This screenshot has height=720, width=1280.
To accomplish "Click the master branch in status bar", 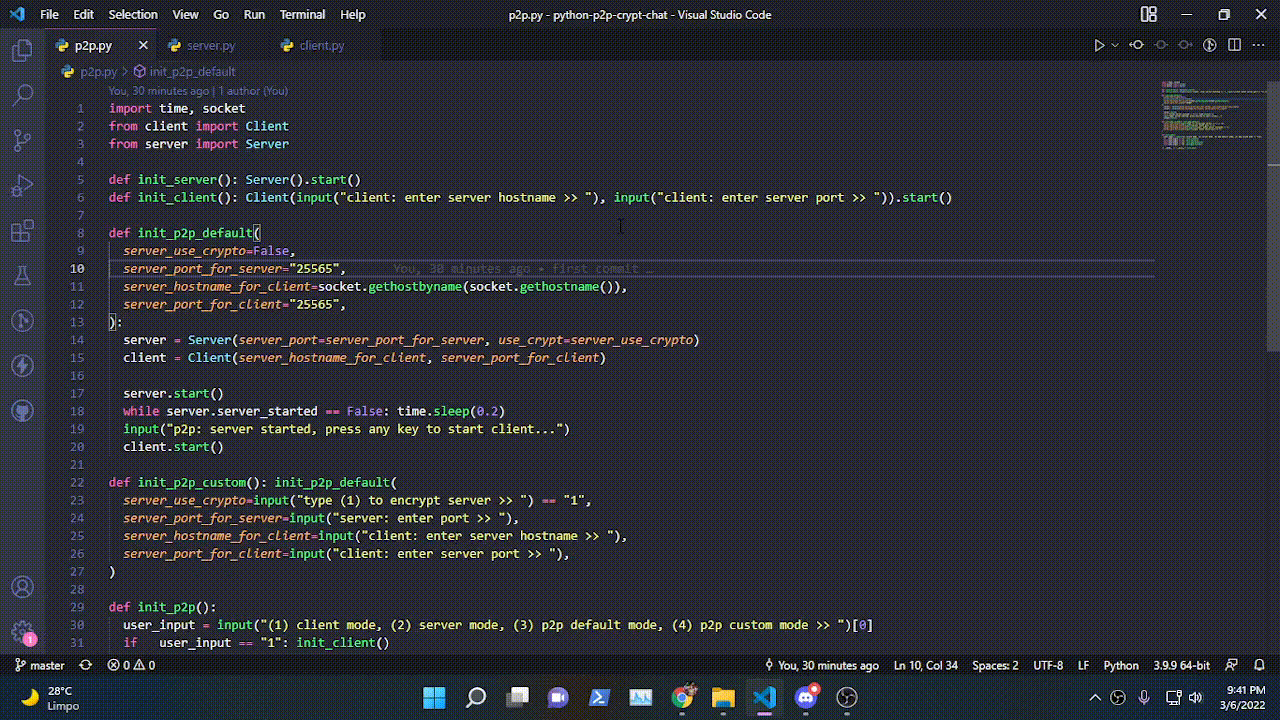I will (40, 665).
